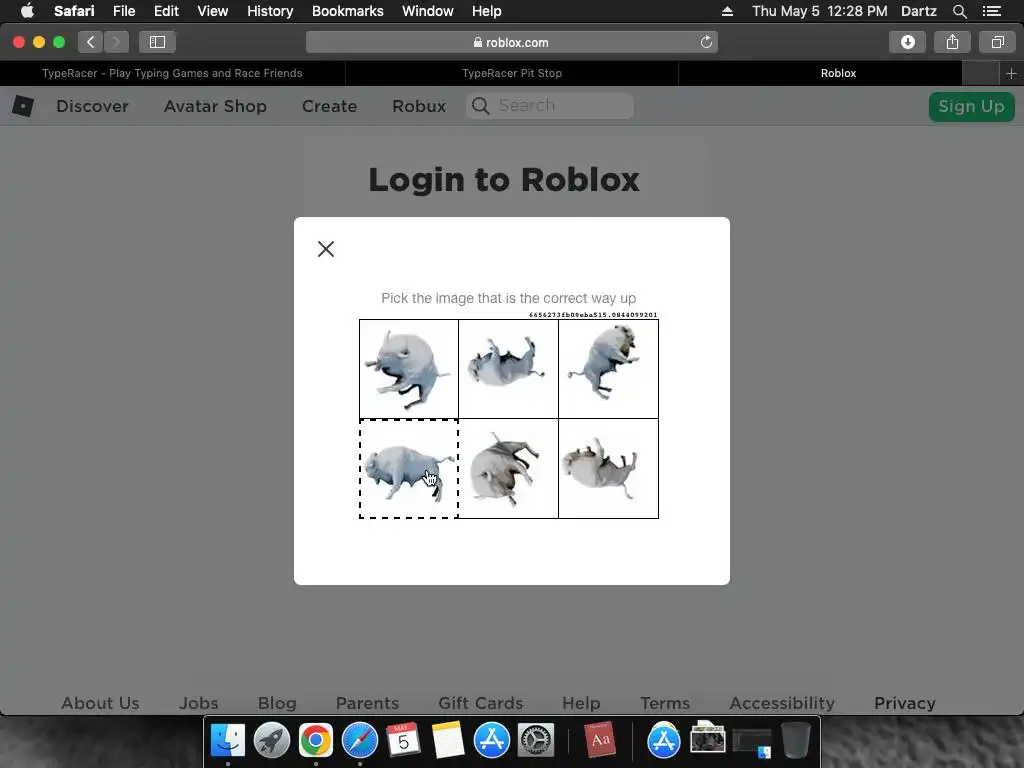Open Notes from the Dock
This screenshot has height=768, width=1024.
447,740
